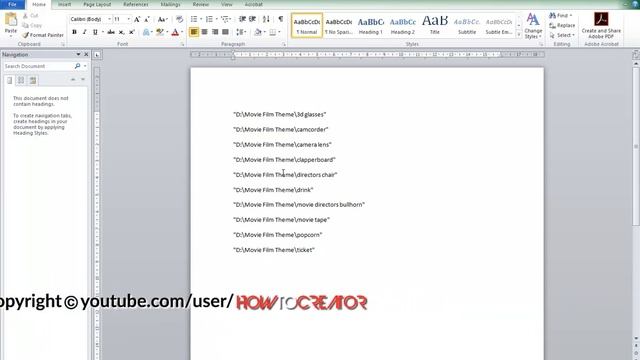Open the ruler tab selector
Viewport: 640px width, 360px height.
(x=97, y=55)
